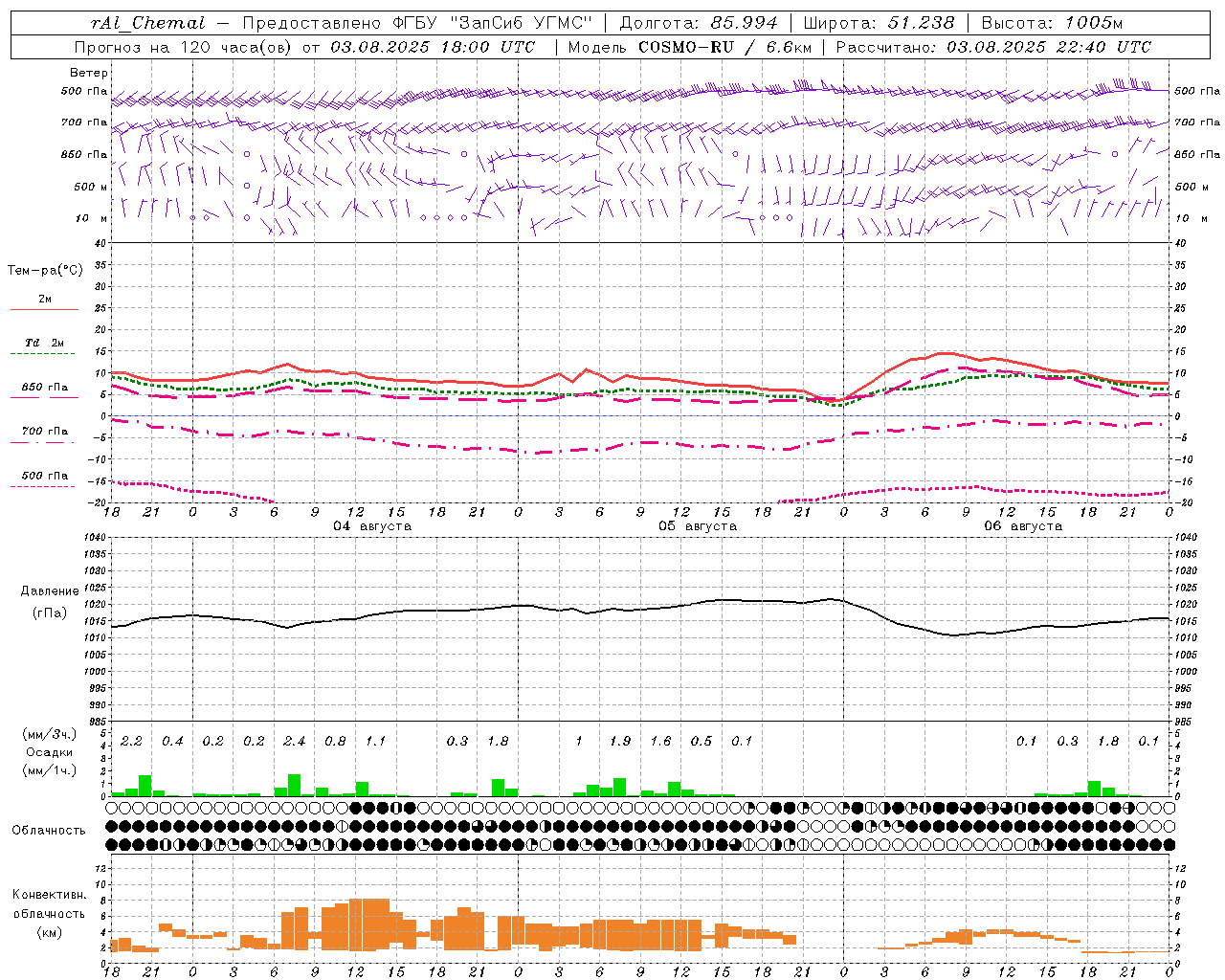The height and width of the screenshot is (980, 1225).
Task: Click the 2.2 precipitation amount
Action: pos(132,741)
